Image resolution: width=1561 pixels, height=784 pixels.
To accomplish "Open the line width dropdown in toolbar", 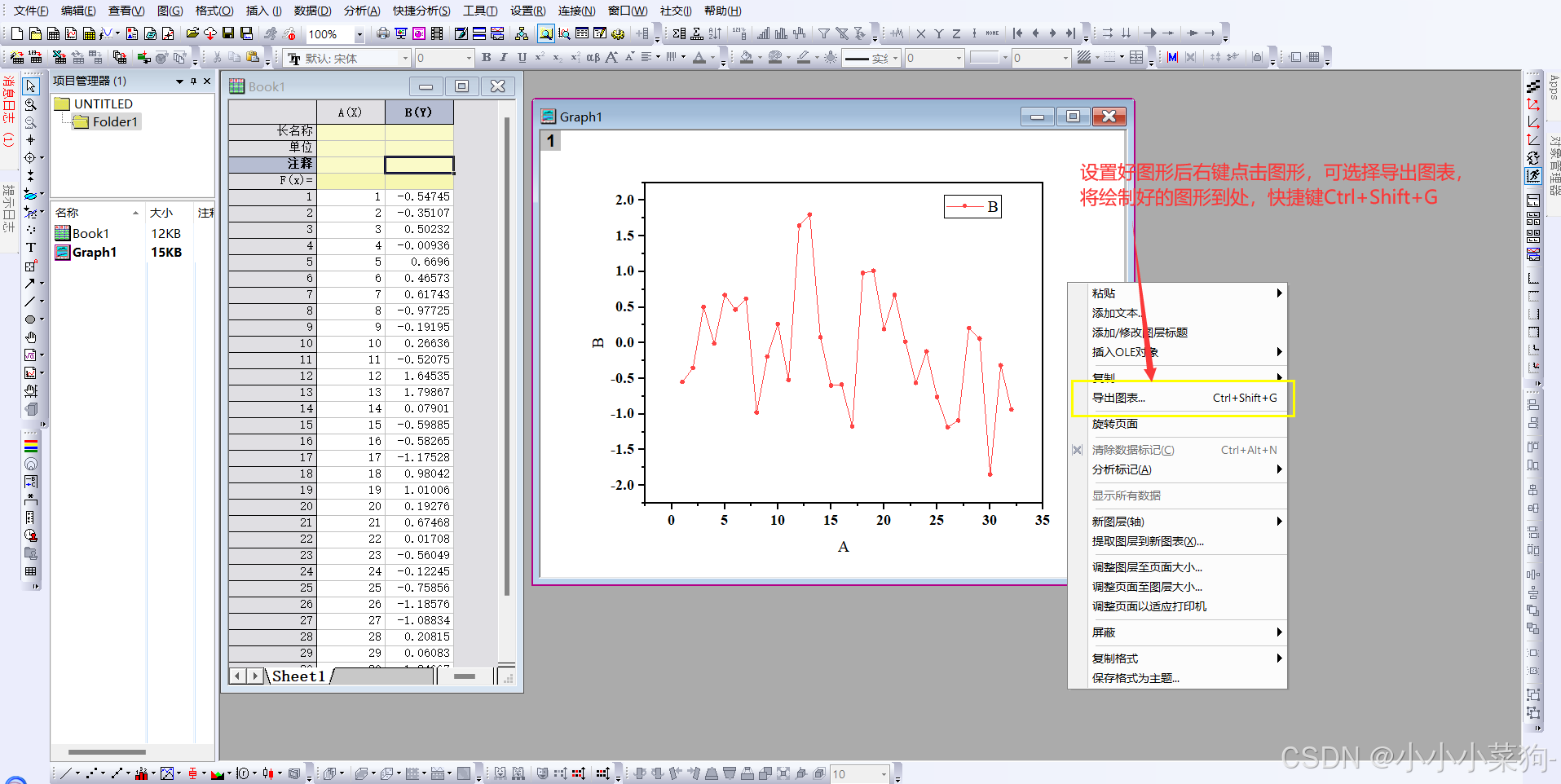I will click(958, 58).
